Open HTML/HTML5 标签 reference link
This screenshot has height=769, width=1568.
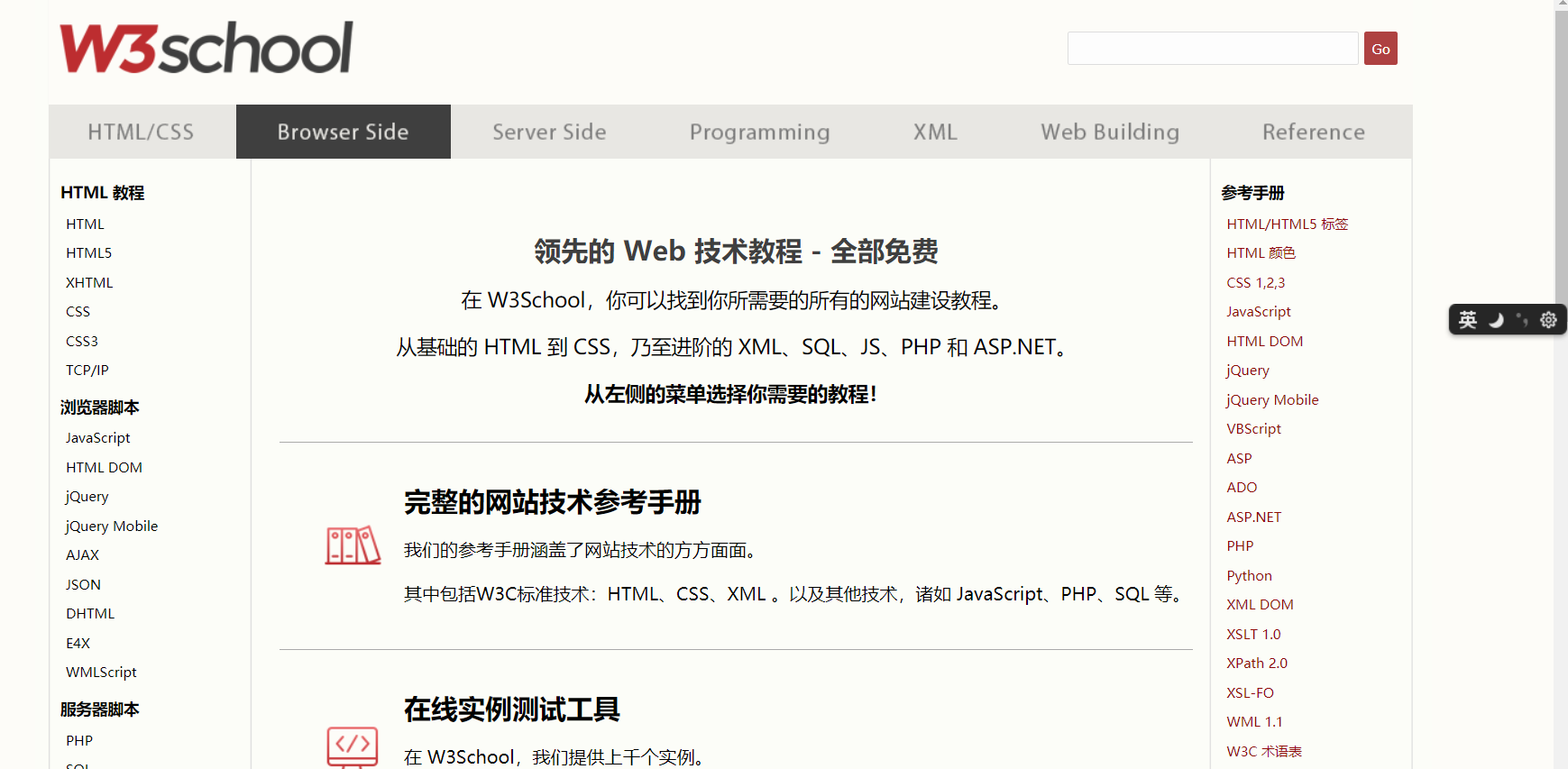point(1287,224)
